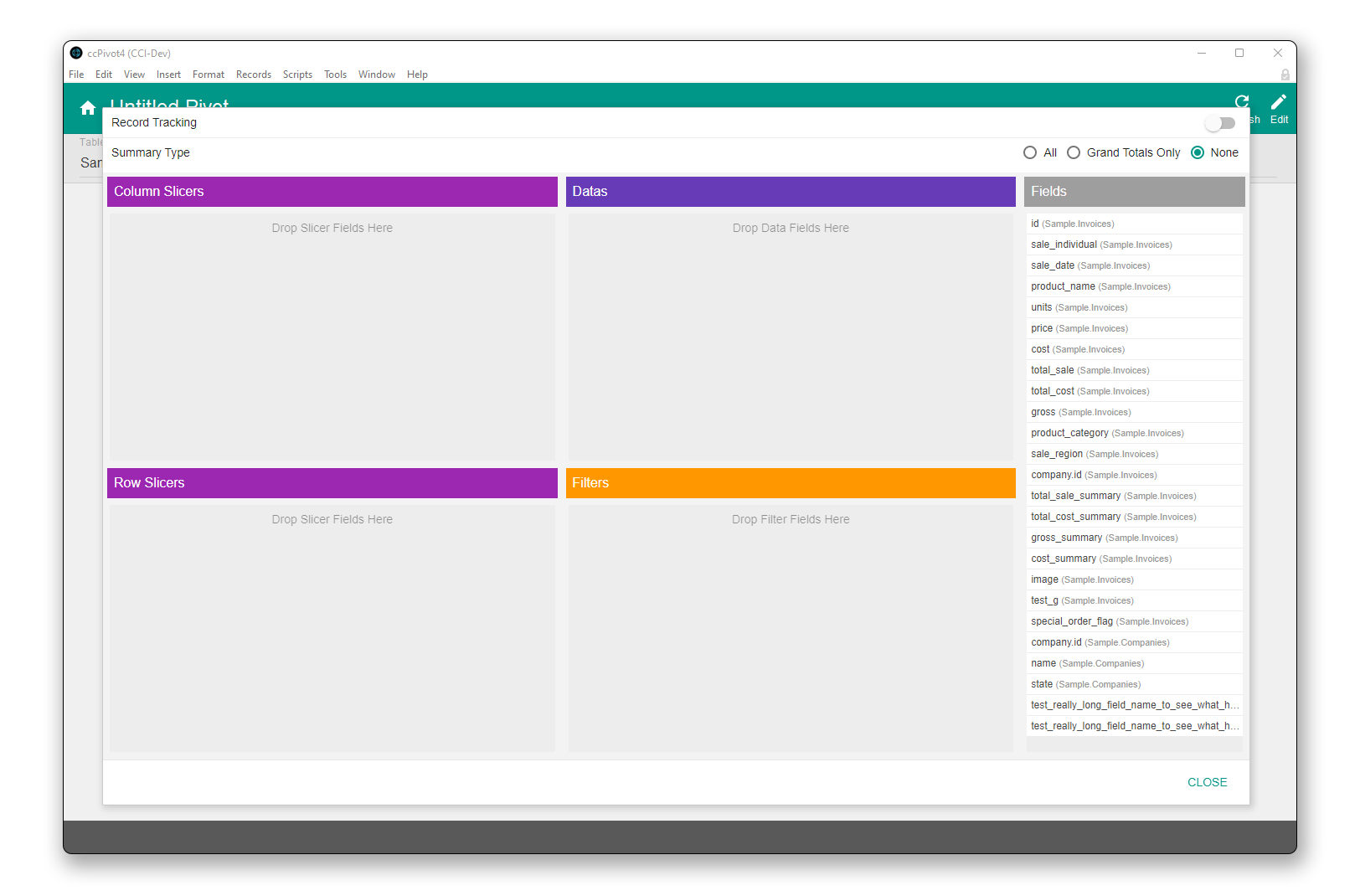Click the Datas section header
The width and height of the screenshot is (1360, 896).
[x=791, y=192]
